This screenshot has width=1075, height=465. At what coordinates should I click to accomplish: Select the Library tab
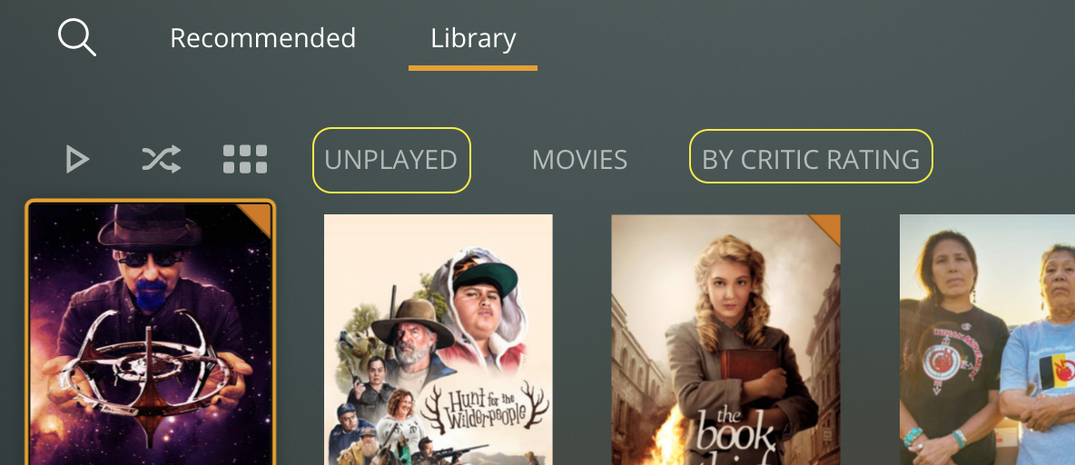pos(473,38)
